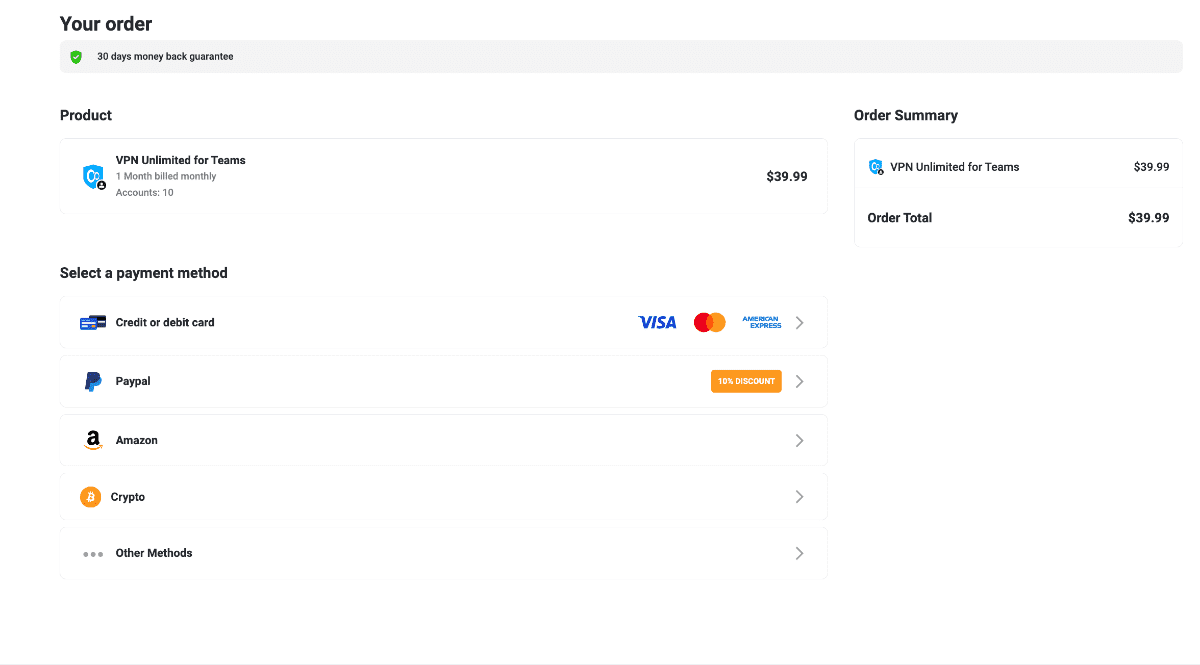Select the Credit or debit card label
Image resolution: width=1200 pixels, height=665 pixels.
pos(165,323)
